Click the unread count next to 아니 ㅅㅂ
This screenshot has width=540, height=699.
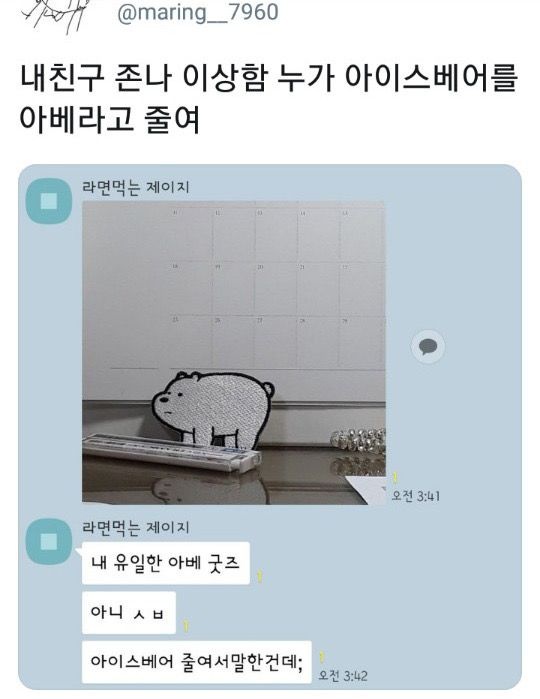pyautogui.click(x=186, y=625)
